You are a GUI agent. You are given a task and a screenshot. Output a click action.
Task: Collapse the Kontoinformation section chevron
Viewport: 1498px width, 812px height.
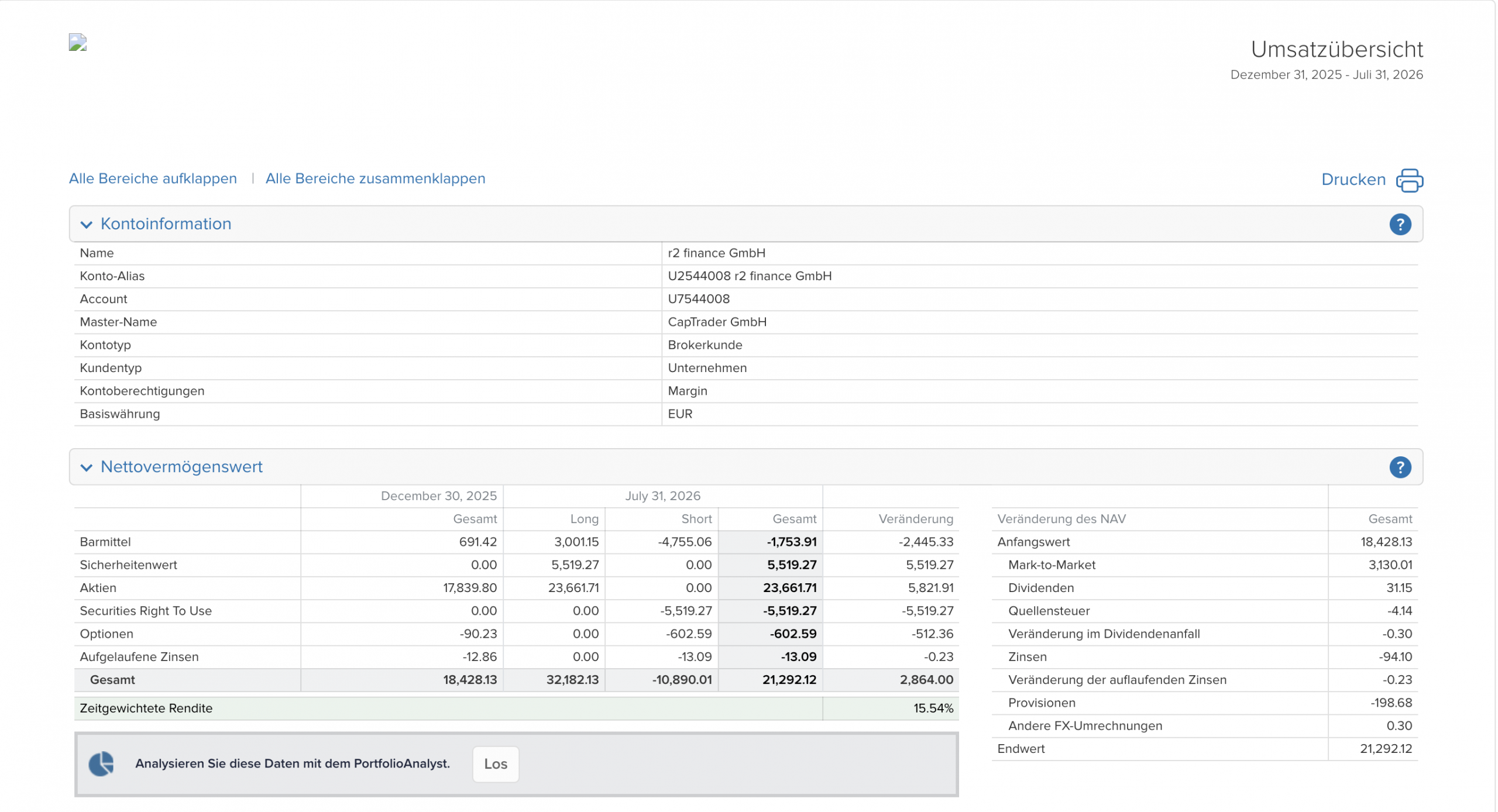click(x=87, y=225)
